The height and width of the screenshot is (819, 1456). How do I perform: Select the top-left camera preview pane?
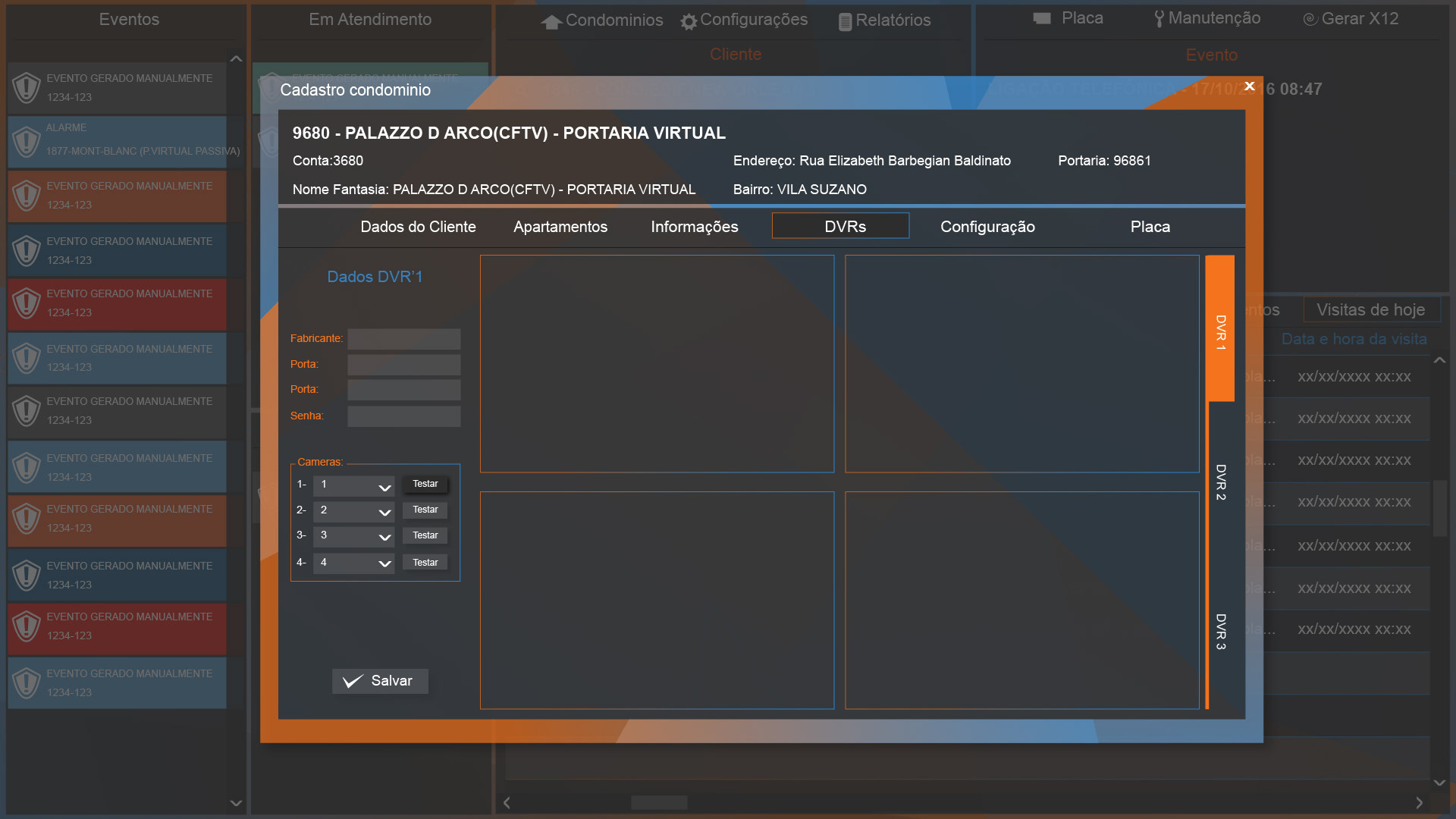tap(657, 364)
